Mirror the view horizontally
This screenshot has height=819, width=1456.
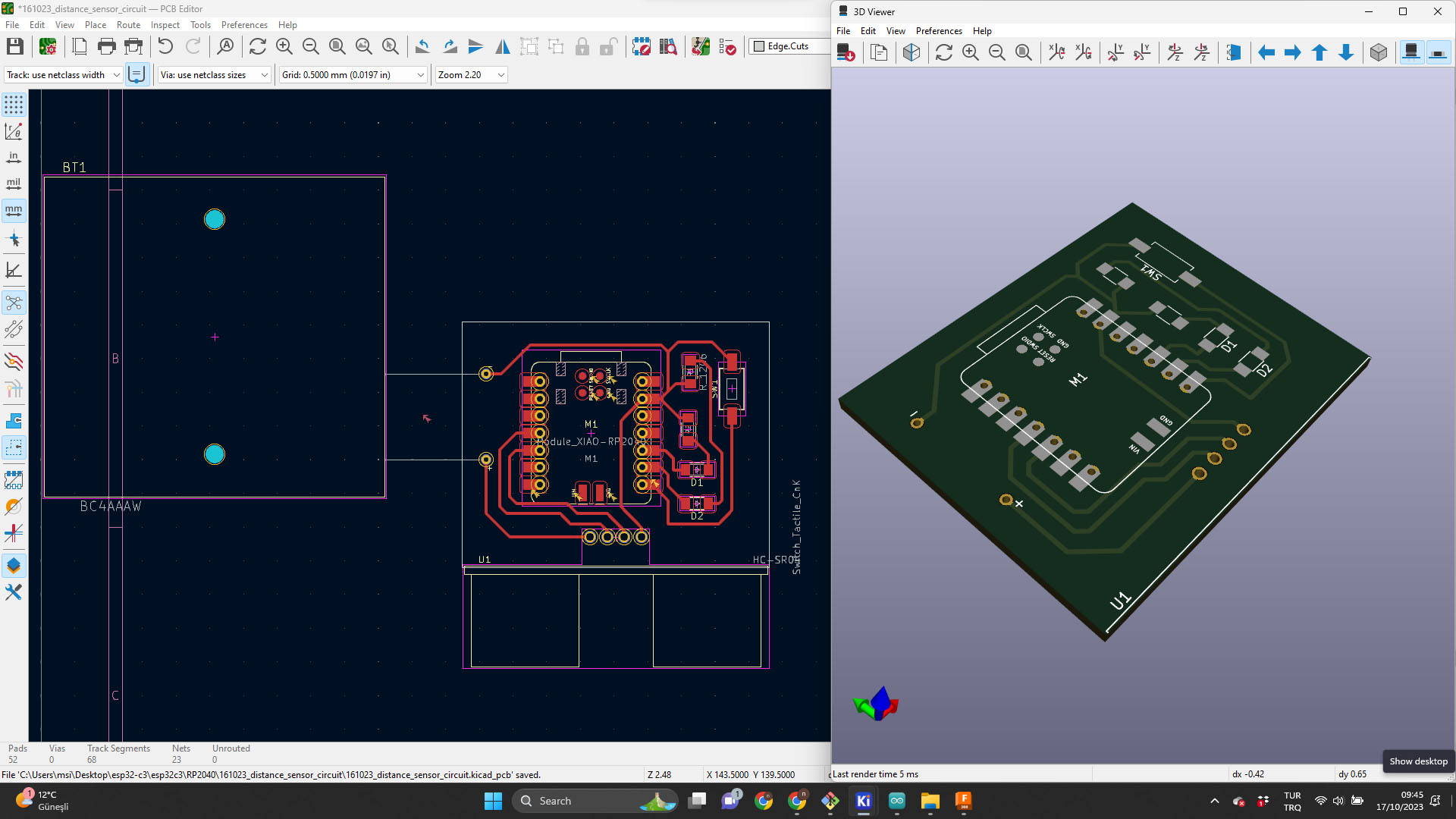pos(502,47)
